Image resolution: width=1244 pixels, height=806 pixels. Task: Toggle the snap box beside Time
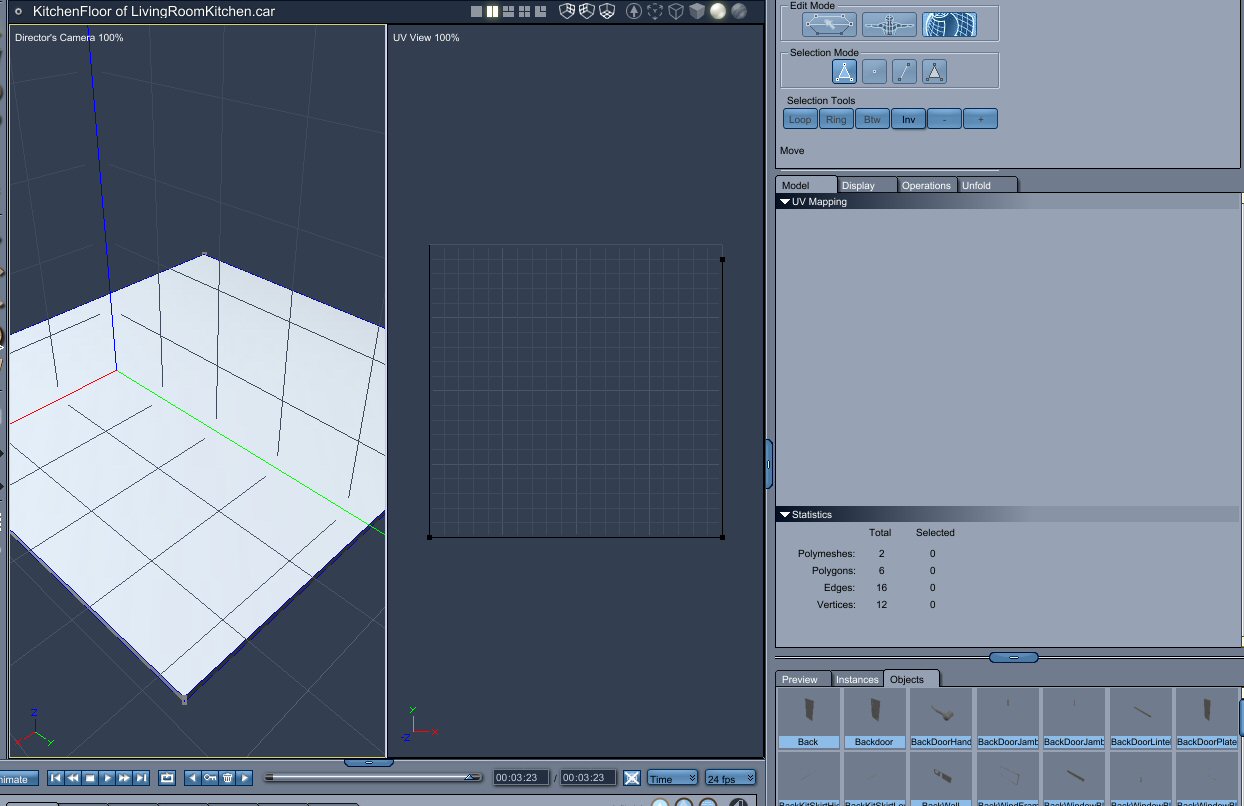(x=632, y=778)
